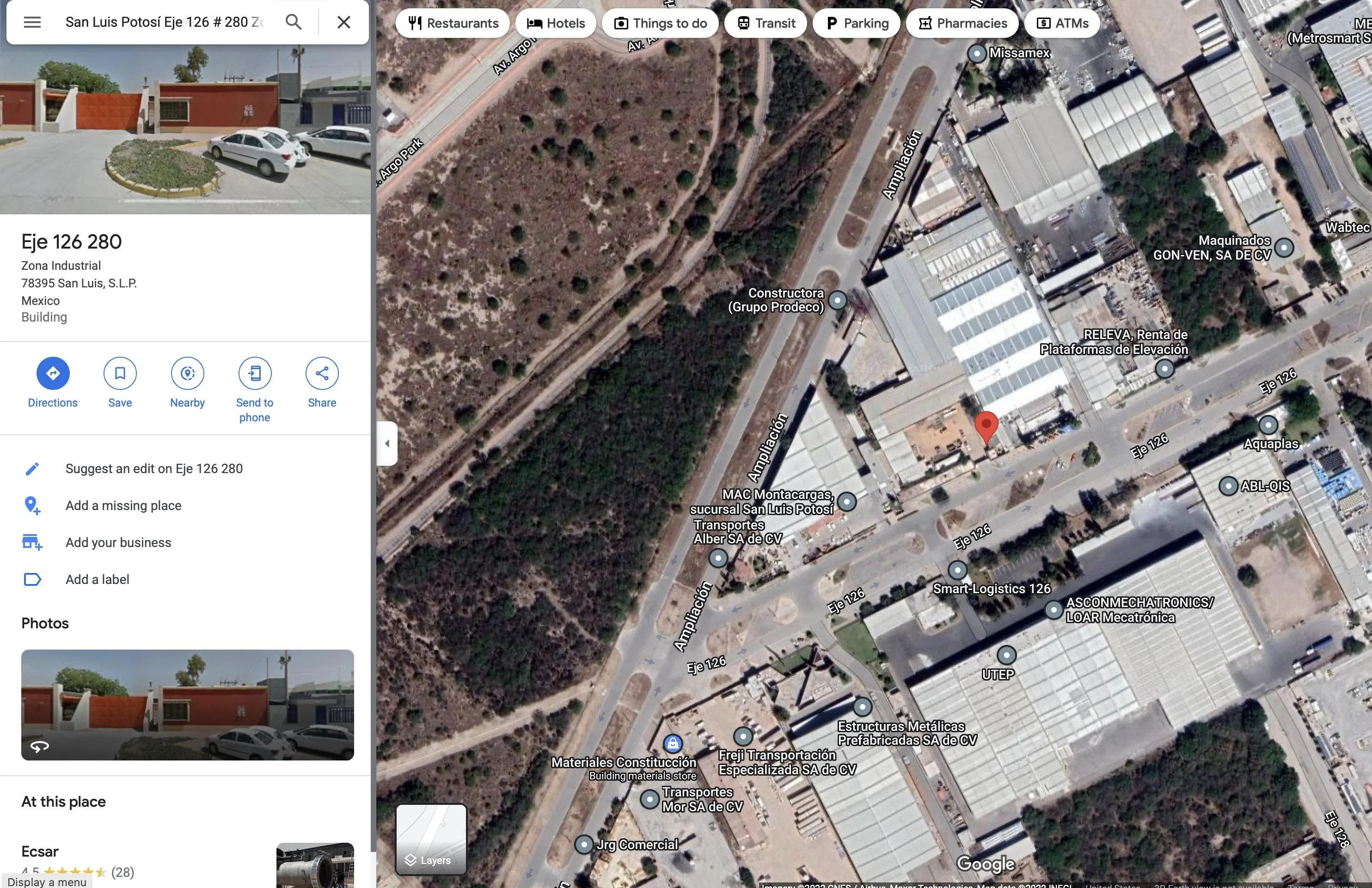Click the red location pin marker
The image size is (1372, 888).
click(986, 426)
